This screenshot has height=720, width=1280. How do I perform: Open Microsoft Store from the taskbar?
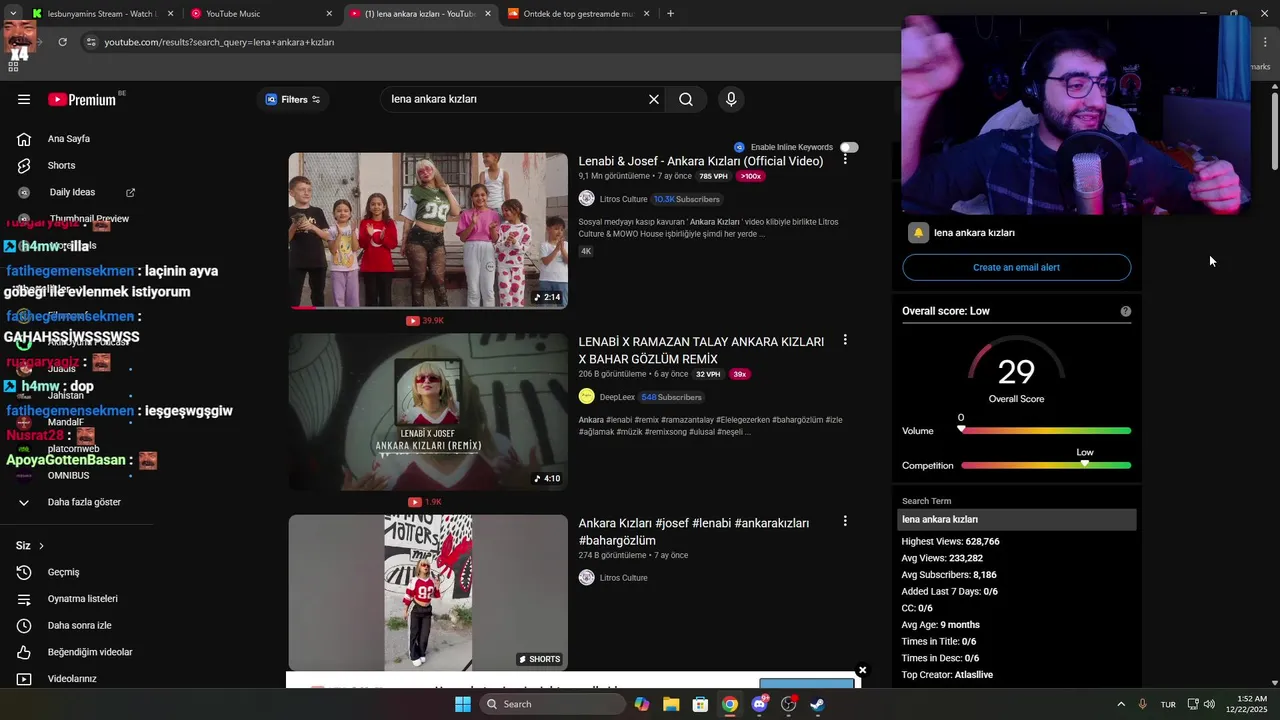(700, 704)
